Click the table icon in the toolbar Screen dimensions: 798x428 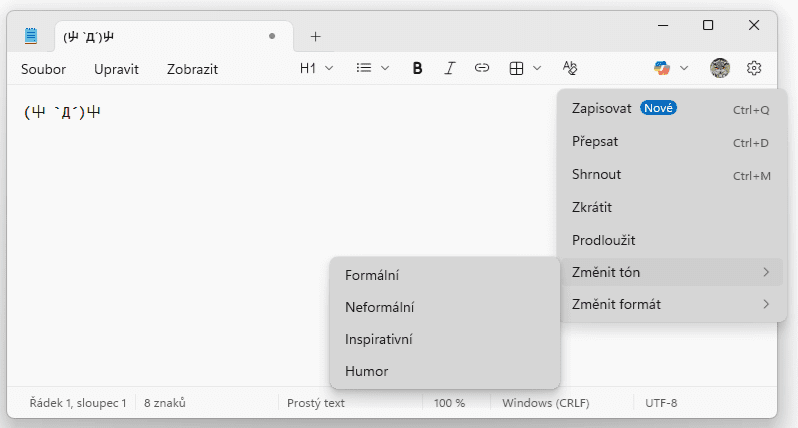pos(516,68)
